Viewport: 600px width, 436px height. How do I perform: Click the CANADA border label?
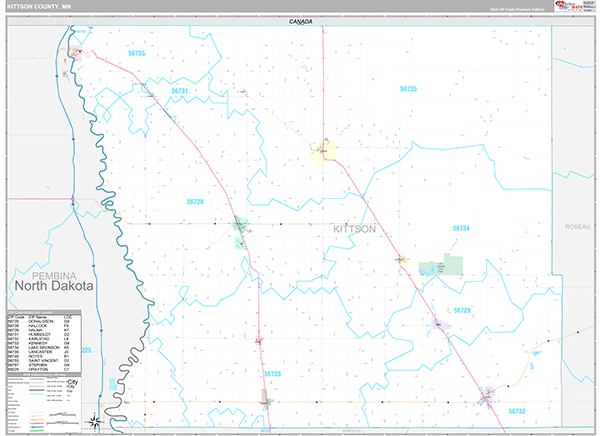tap(300, 21)
